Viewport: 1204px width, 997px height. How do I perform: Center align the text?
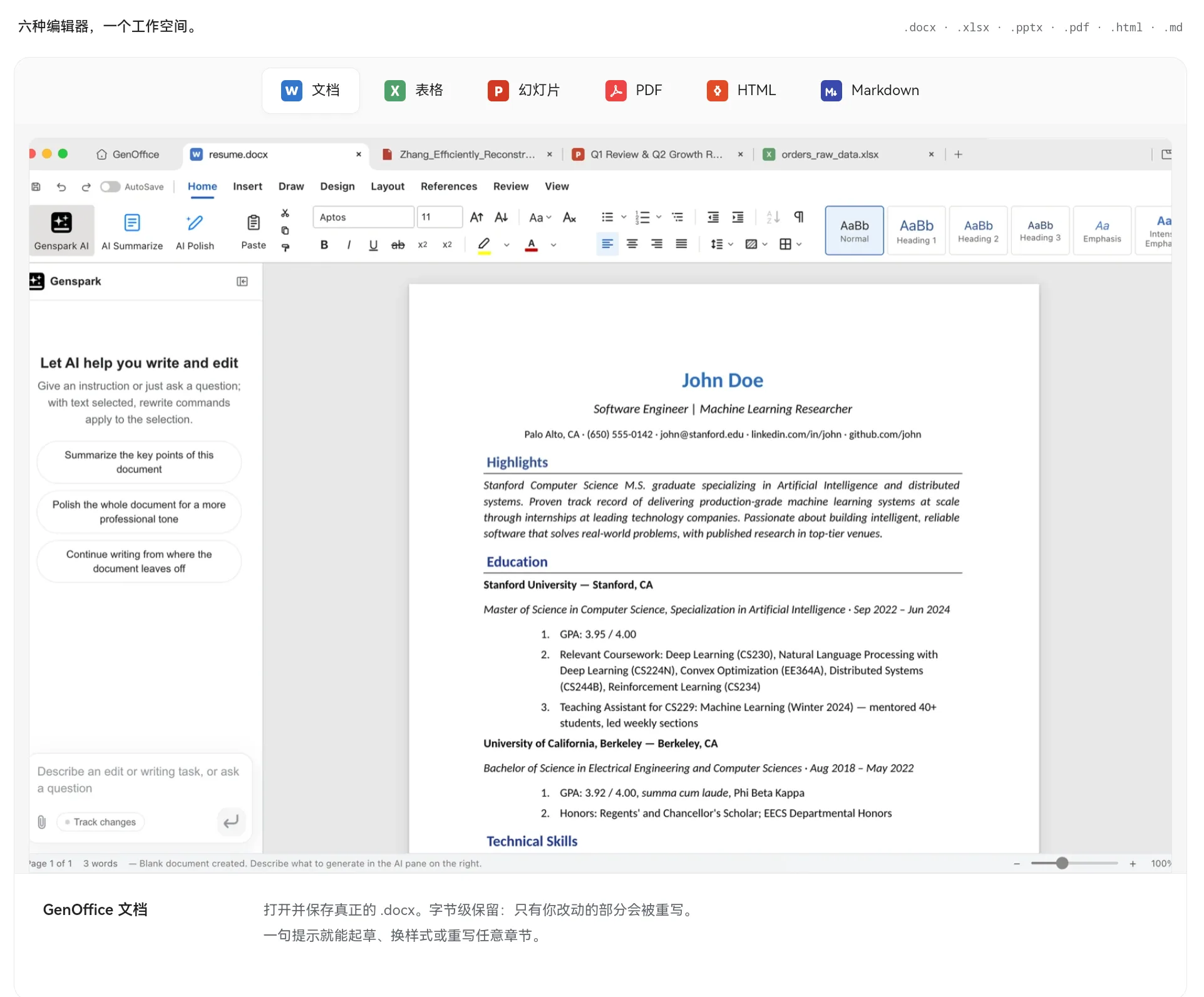pos(632,244)
